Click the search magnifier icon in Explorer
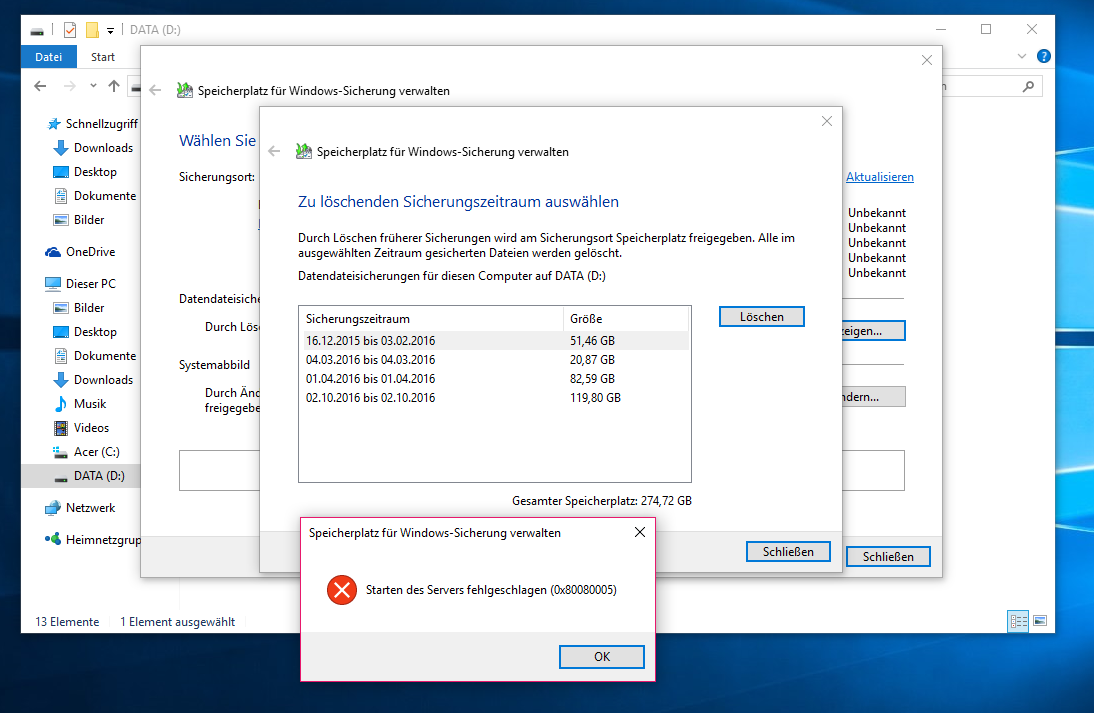Screen dimensions: 1094x713 coord(1028,87)
